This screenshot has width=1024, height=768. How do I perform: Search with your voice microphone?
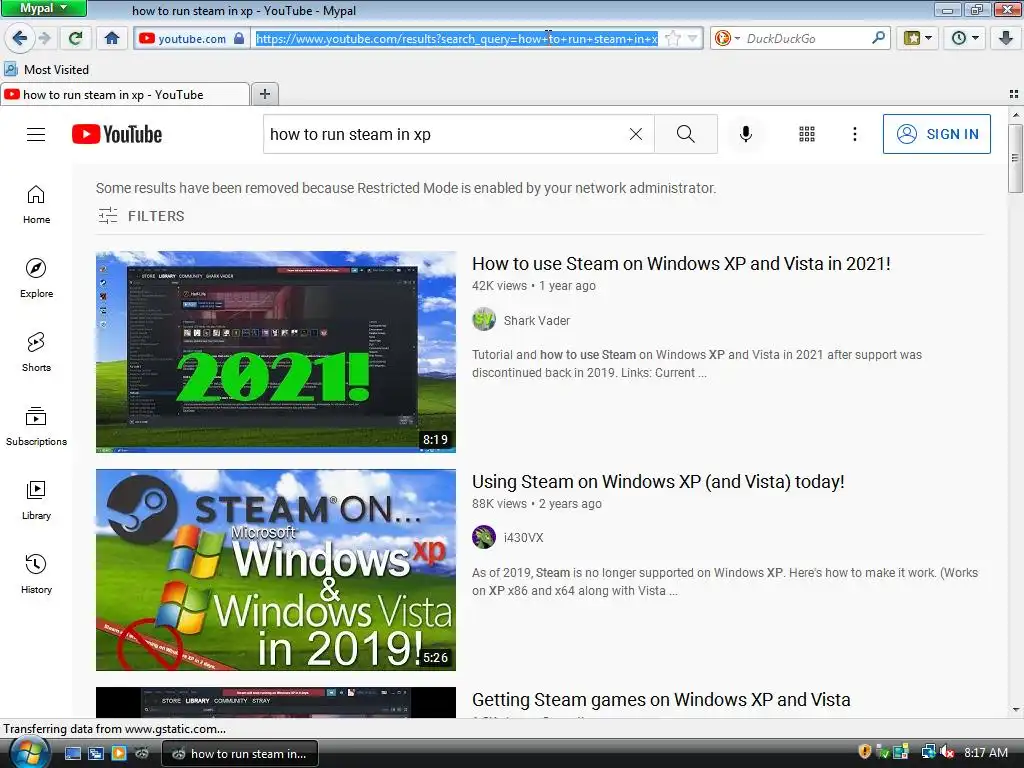pos(745,134)
